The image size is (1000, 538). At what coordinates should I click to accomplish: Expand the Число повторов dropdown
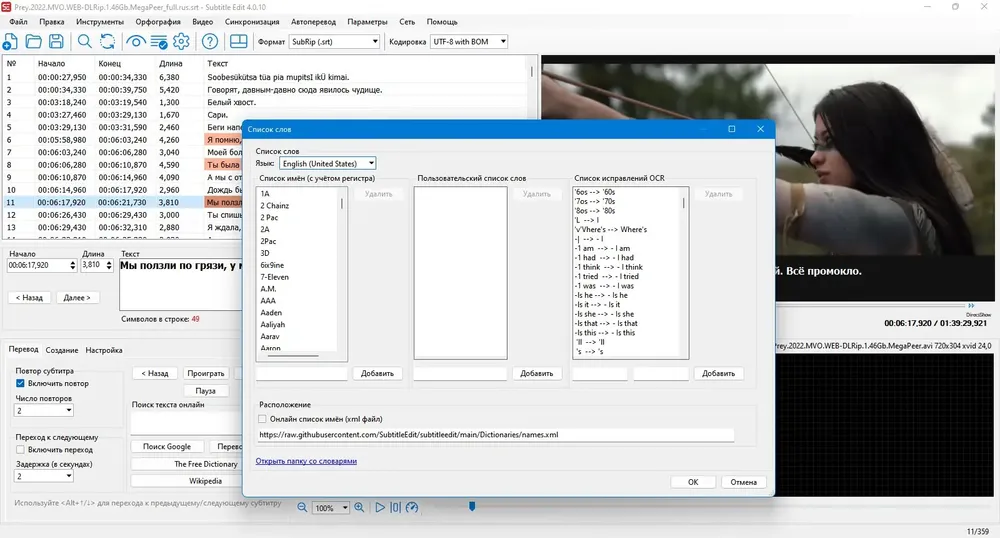coord(43,411)
